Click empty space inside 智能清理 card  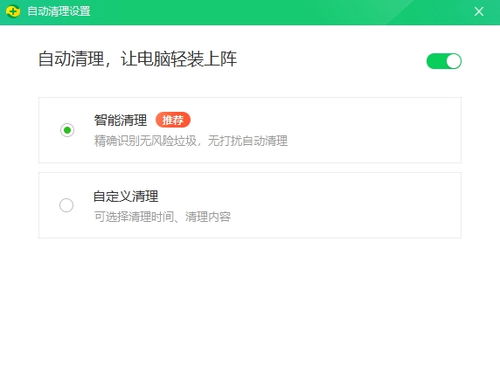coord(367,130)
